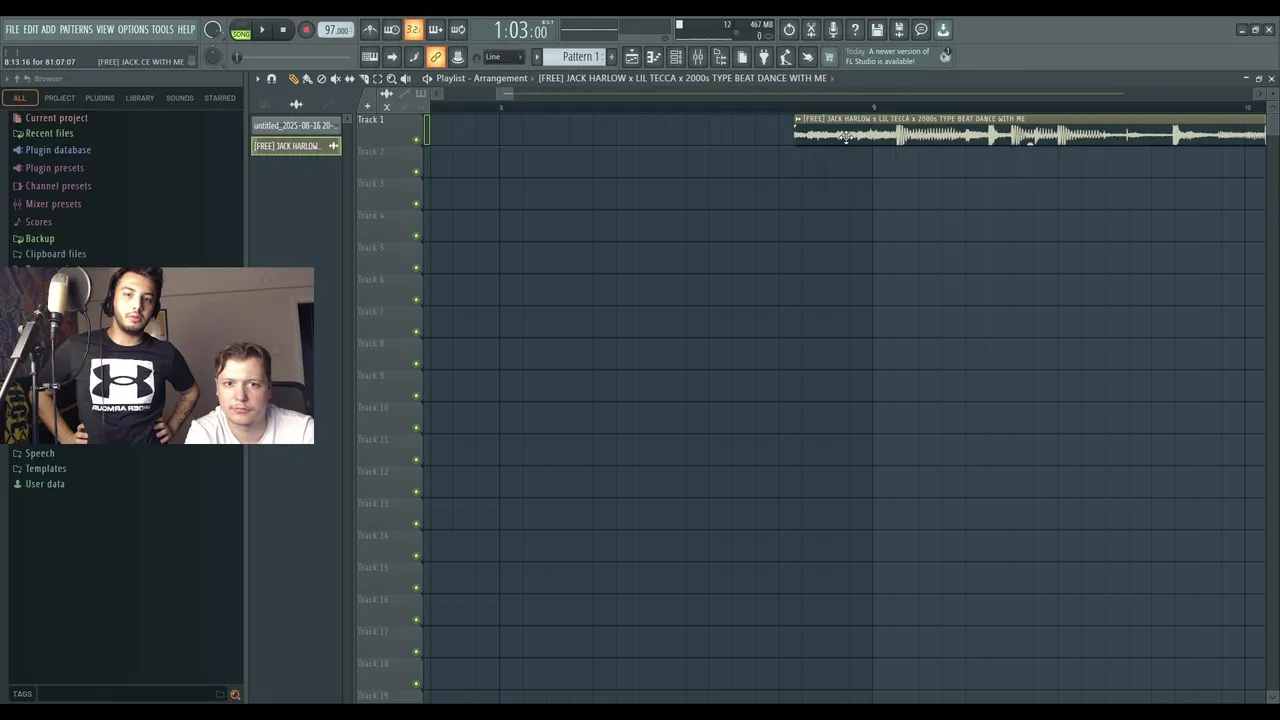Open the PATTERNS menu

[x=76, y=30]
